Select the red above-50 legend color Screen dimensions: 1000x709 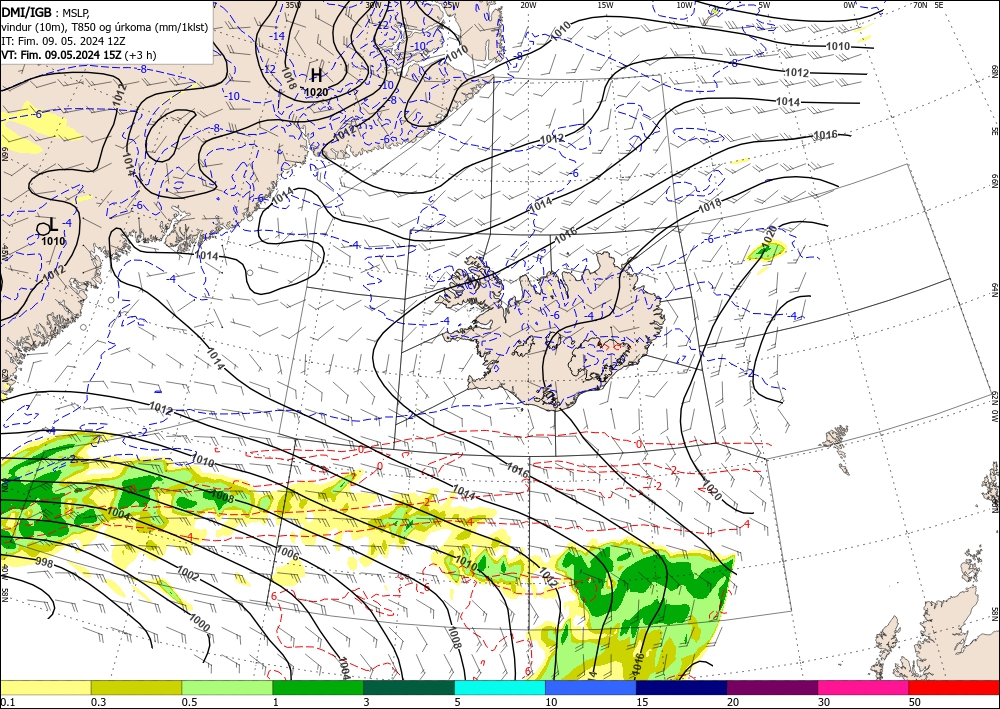pos(954,687)
